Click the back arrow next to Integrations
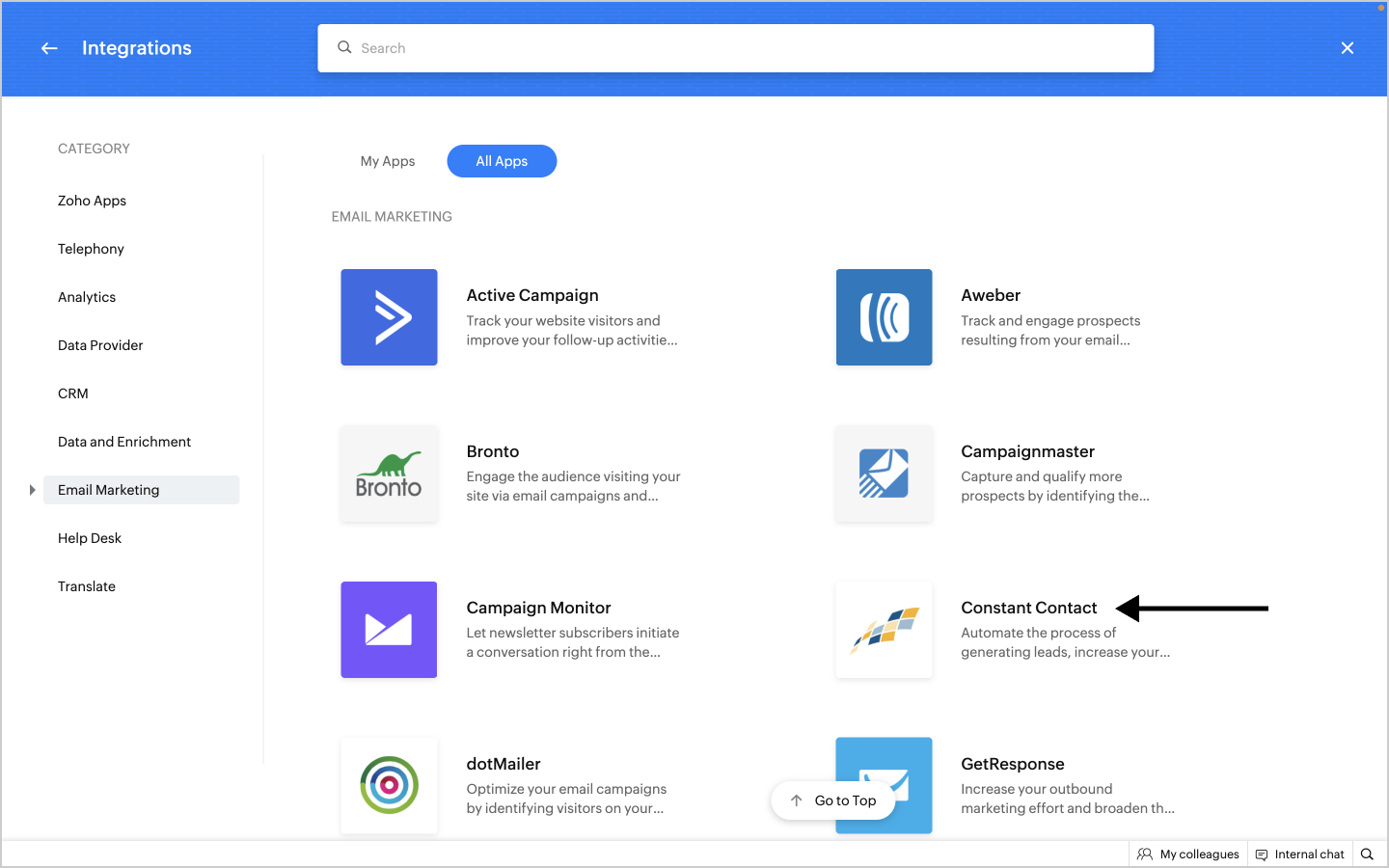This screenshot has height=868, width=1389. point(49,48)
